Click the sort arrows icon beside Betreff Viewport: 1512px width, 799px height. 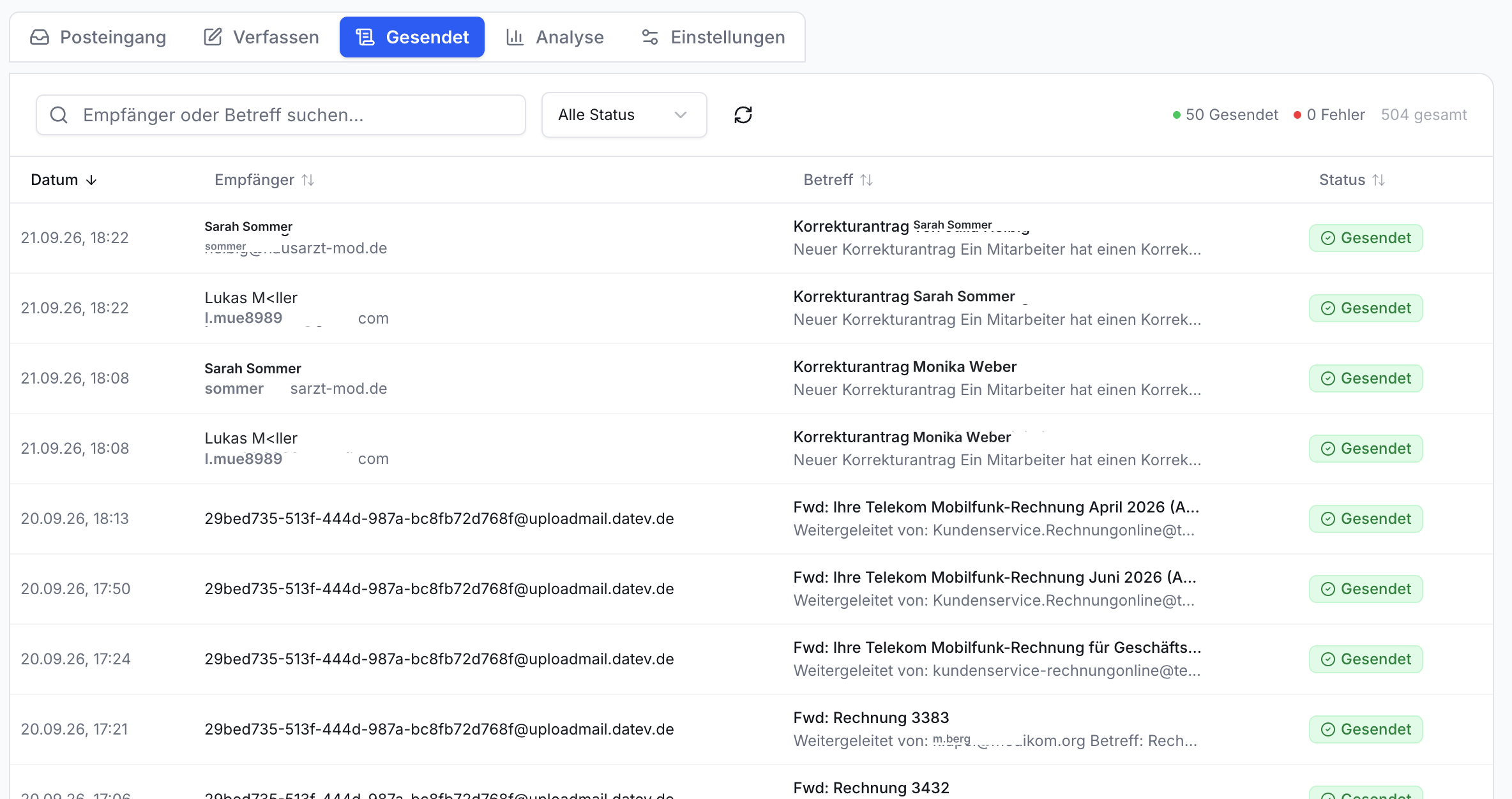(866, 180)
